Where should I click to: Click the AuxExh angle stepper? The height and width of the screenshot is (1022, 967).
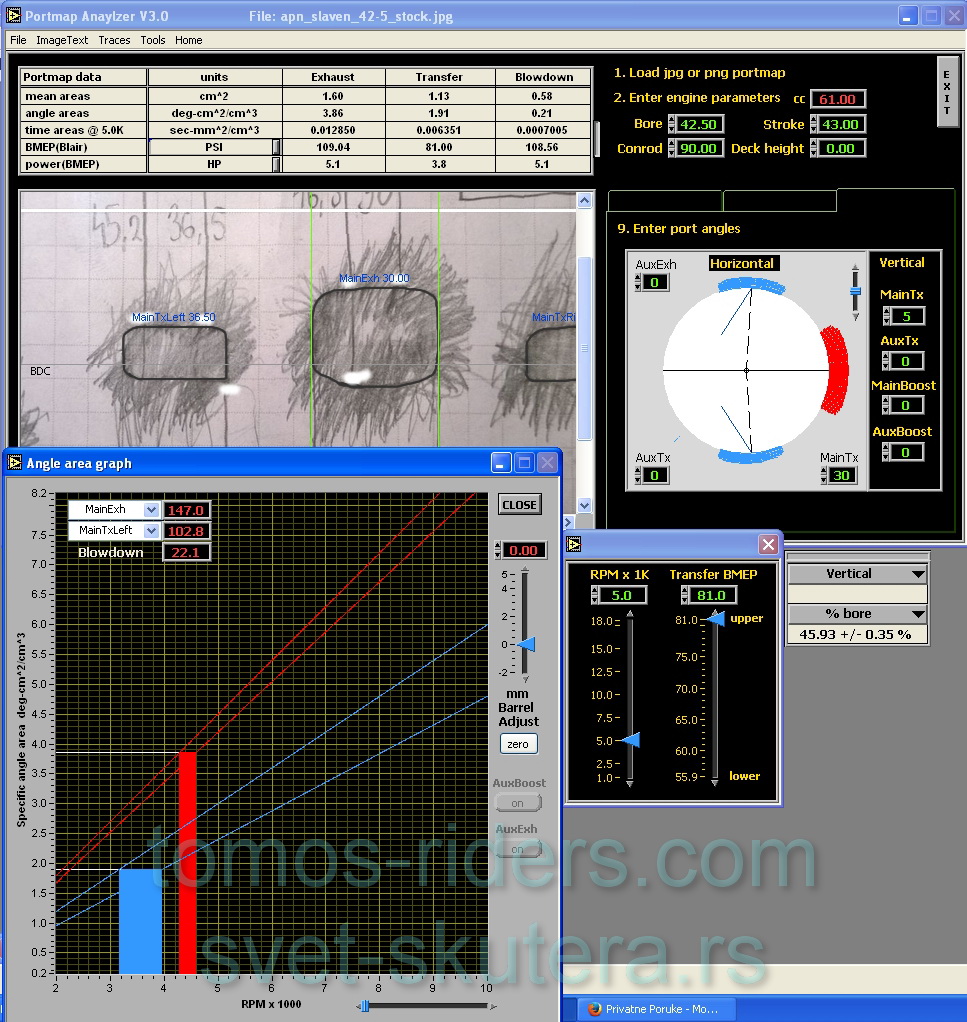tap(638, 283)
